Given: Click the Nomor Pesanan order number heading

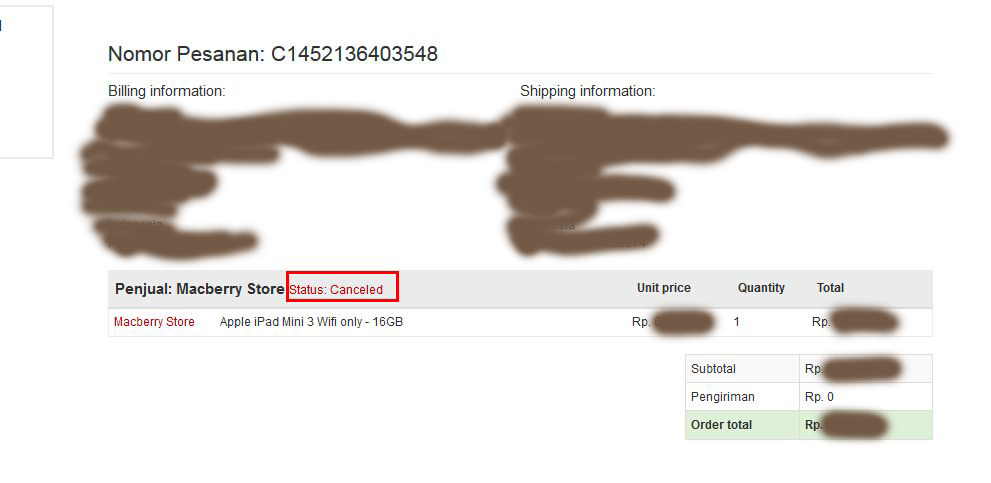Looking at the screenshot, I should point(272,54).
